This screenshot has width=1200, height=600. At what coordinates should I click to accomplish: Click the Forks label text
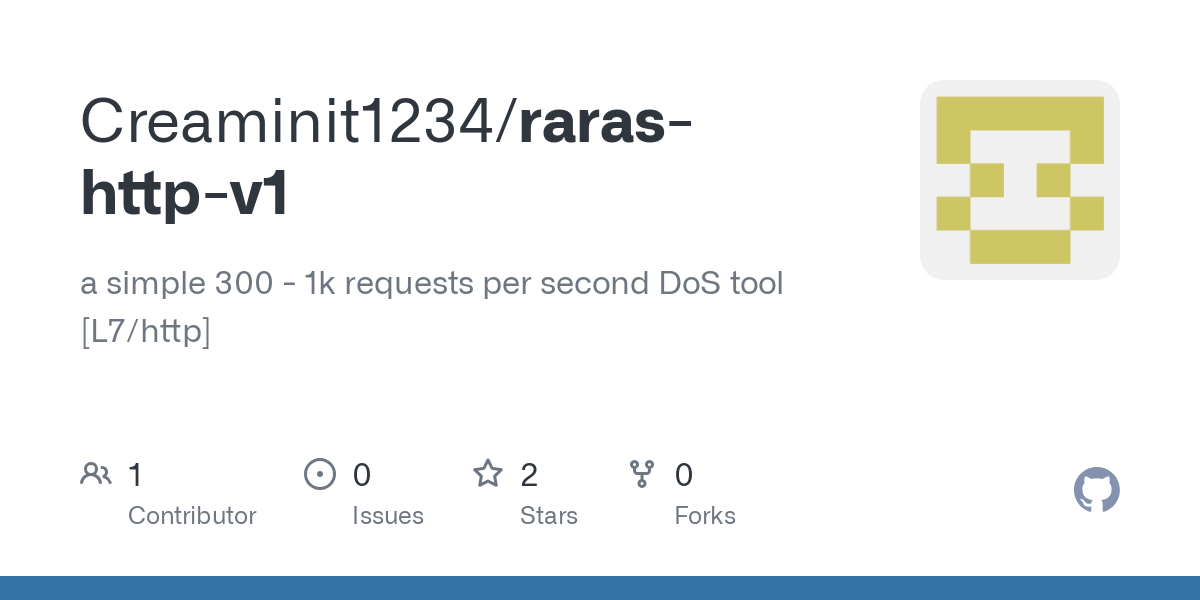click(x=705, y=516)
